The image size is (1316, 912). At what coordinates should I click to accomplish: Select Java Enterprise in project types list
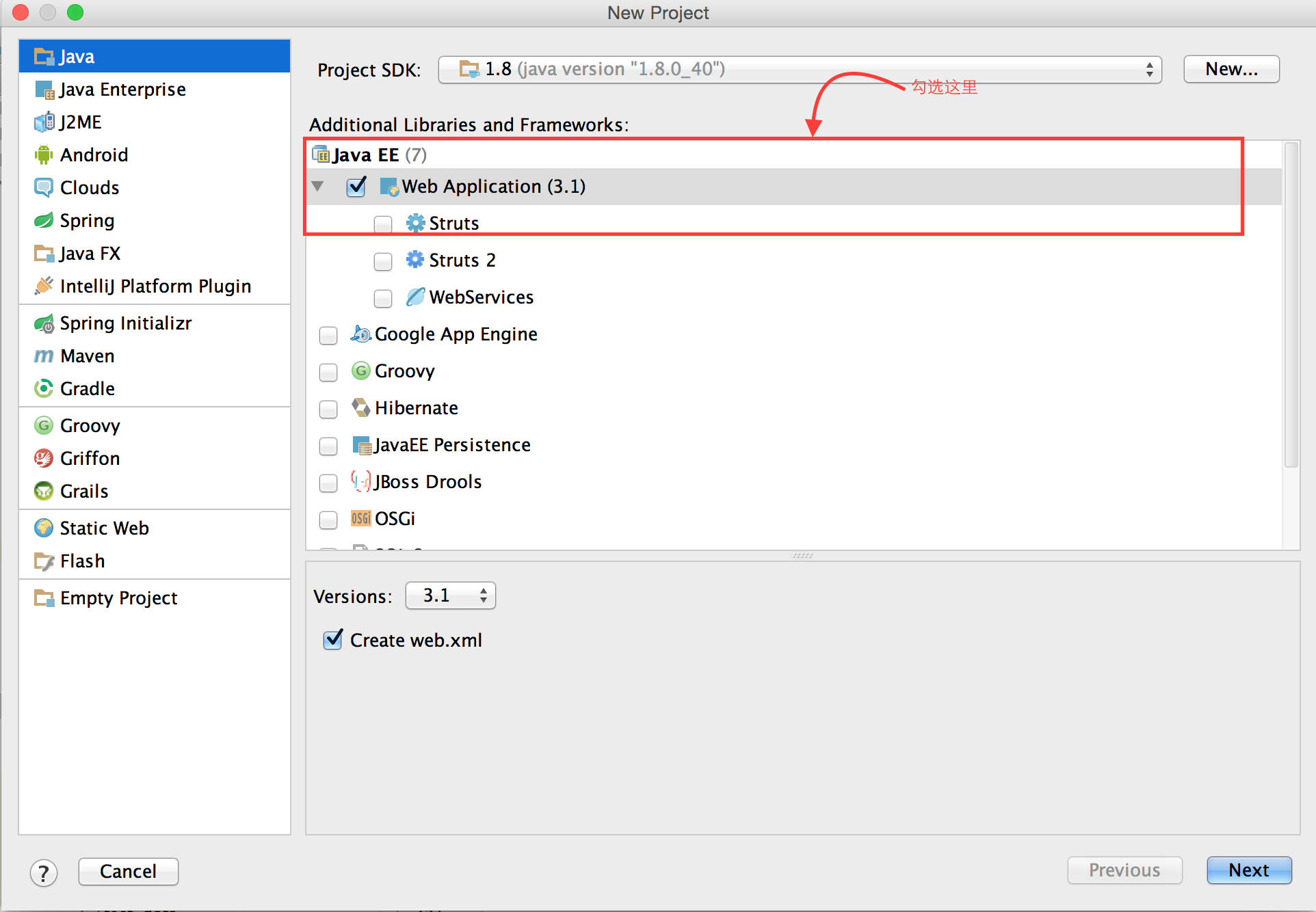point(155,90)
